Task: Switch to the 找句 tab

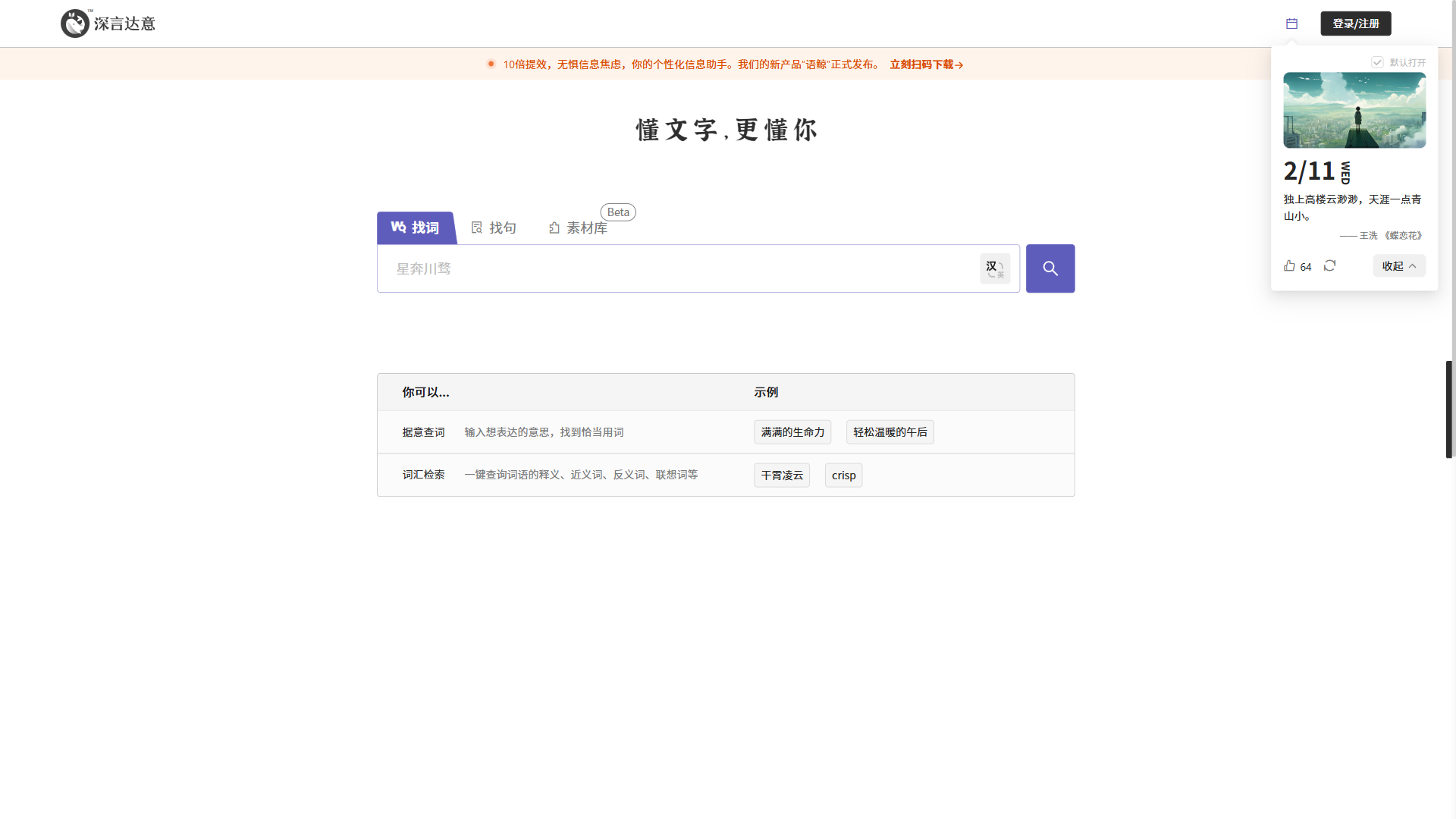Action: [494, 227]
